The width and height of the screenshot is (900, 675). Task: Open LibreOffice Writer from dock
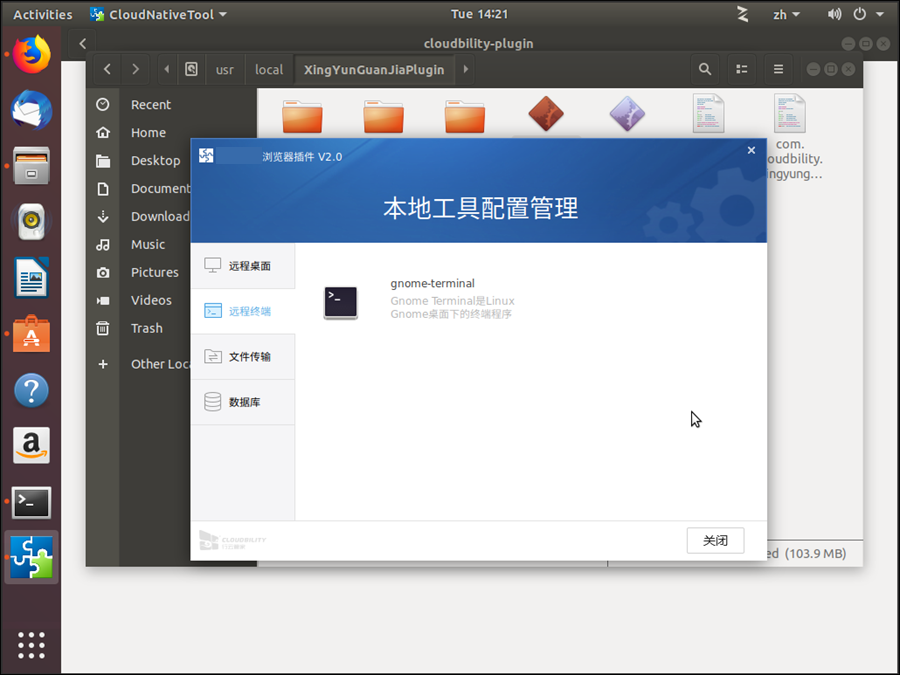tap(31, 277)
